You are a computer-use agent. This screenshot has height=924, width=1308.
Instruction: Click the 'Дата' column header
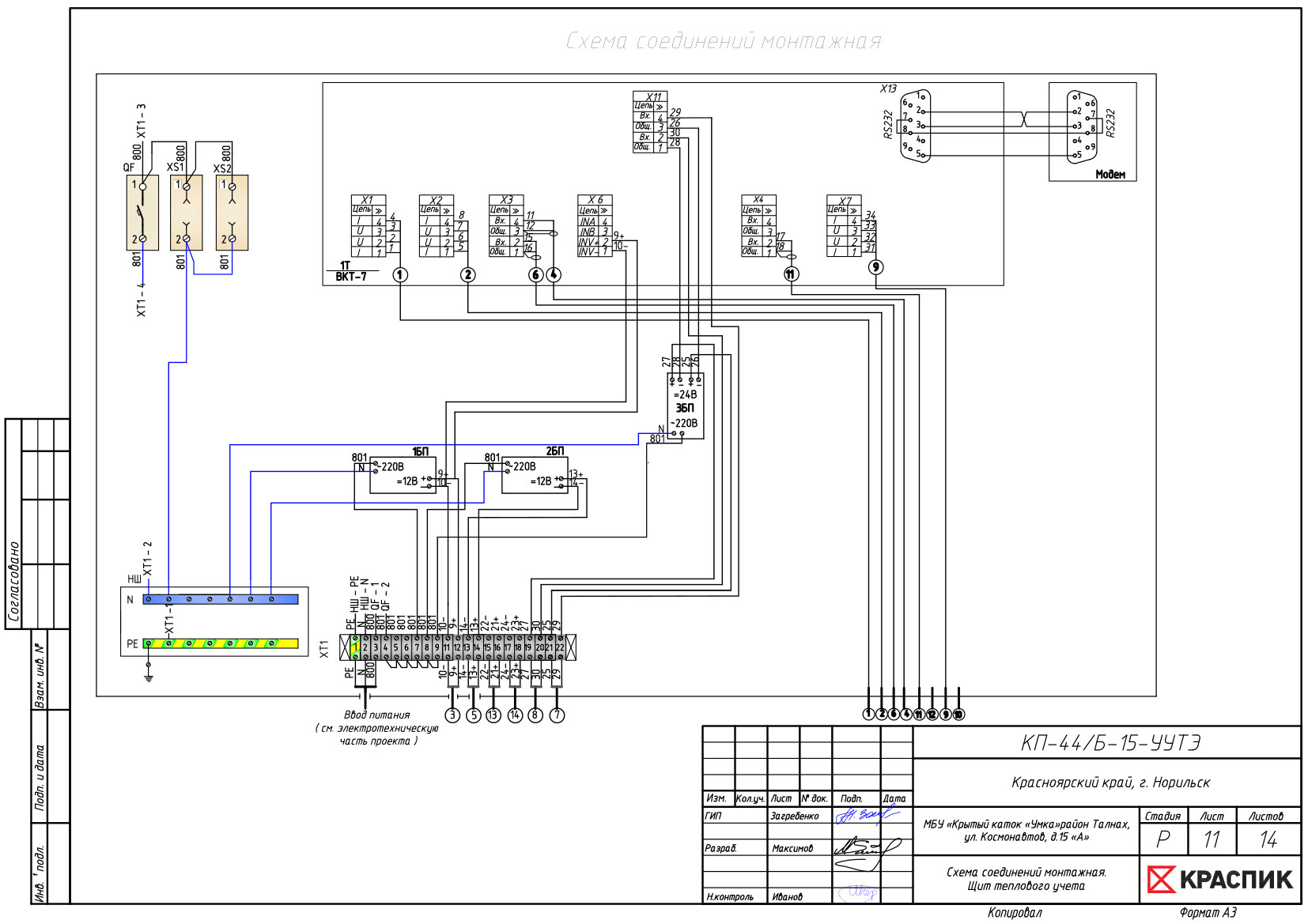tap(894, 798)
